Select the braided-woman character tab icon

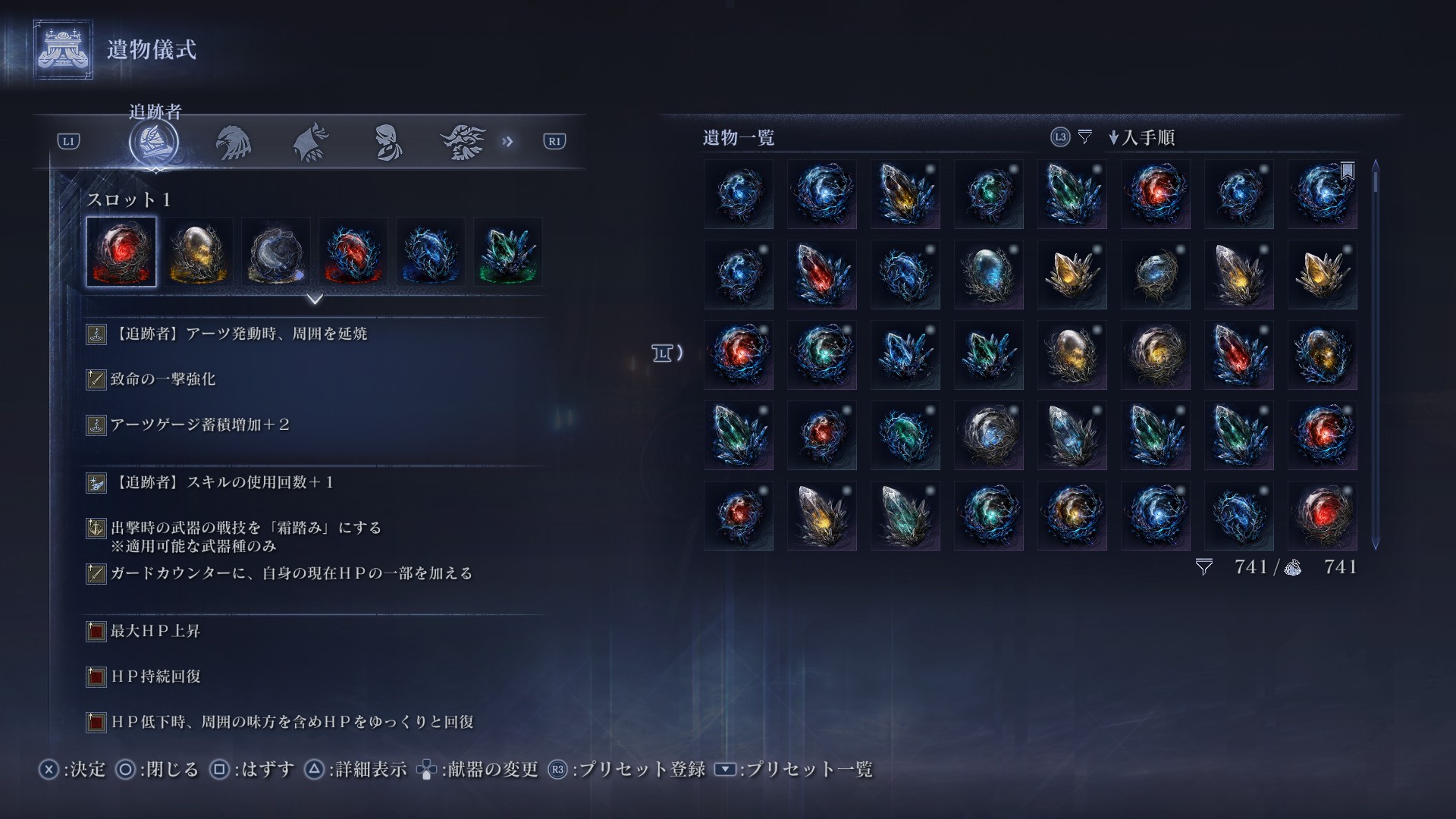point(388,142)
